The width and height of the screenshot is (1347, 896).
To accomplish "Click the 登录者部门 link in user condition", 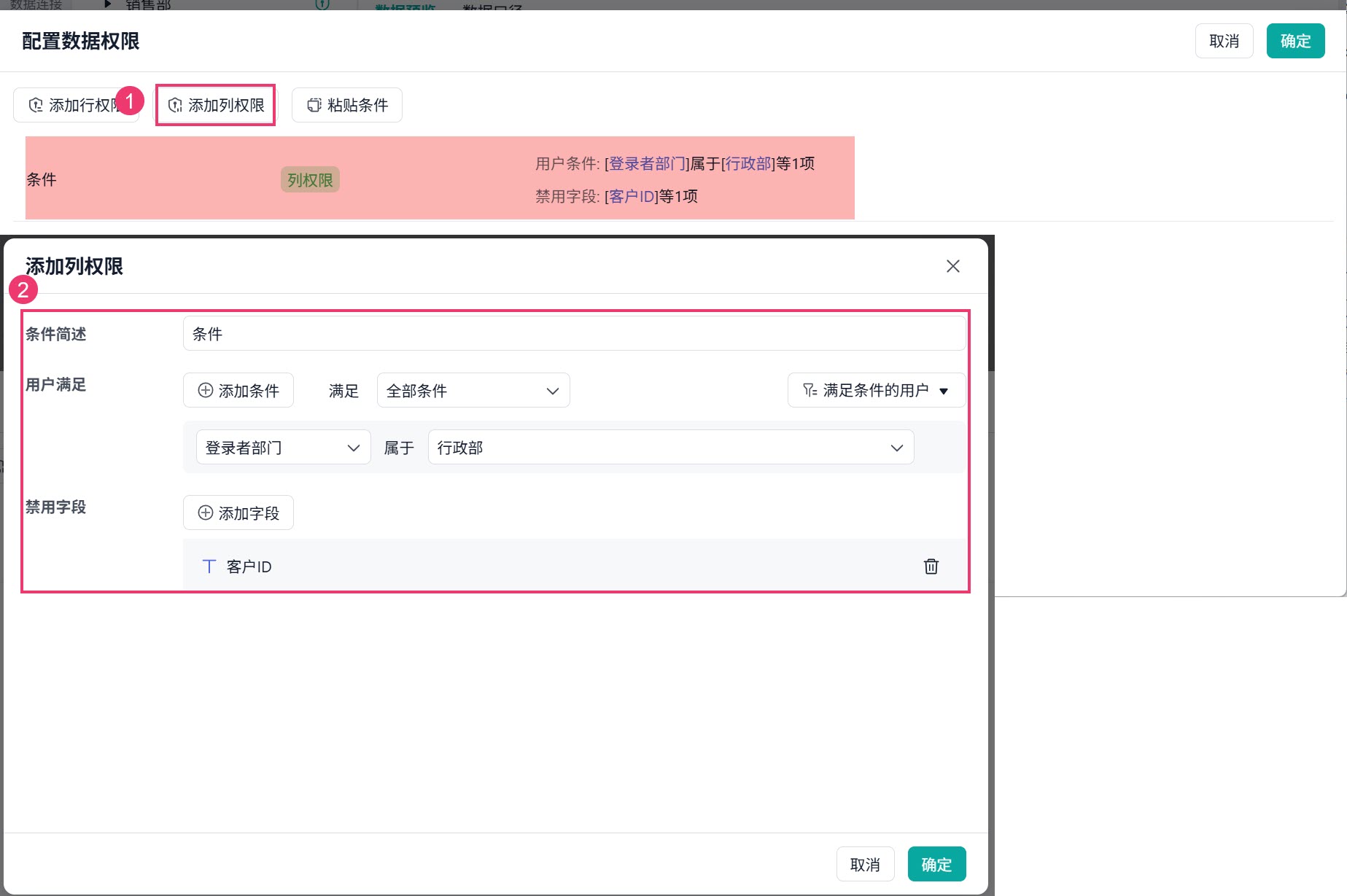I will click(647, 163).
